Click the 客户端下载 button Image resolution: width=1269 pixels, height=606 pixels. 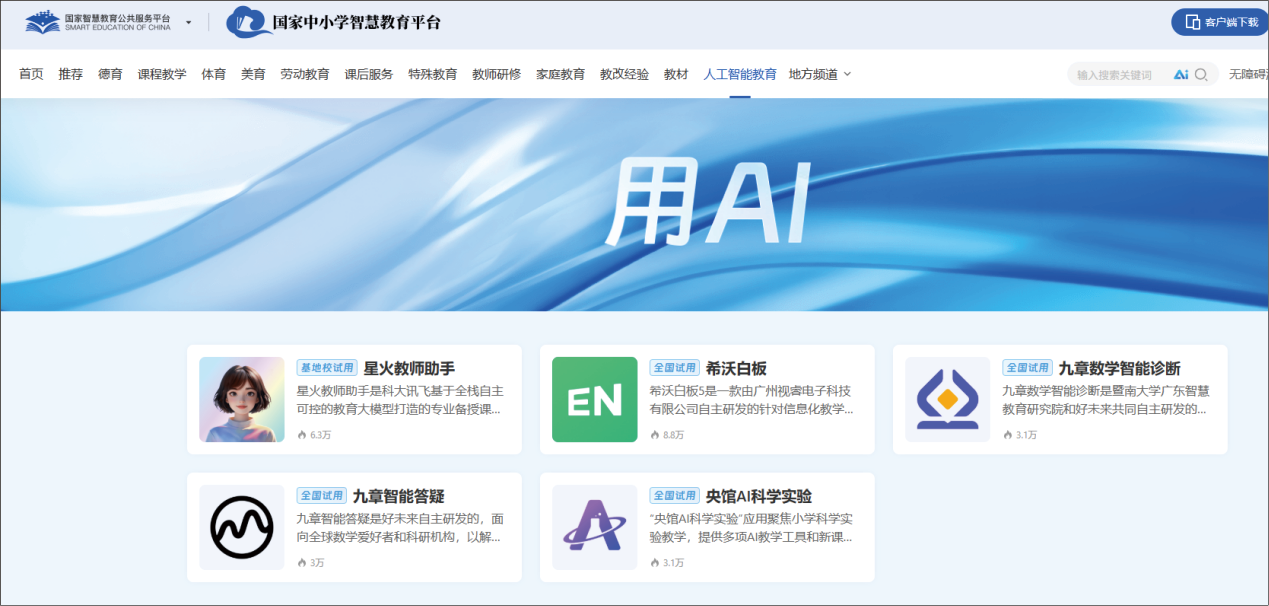click(x=1221, y=22)
